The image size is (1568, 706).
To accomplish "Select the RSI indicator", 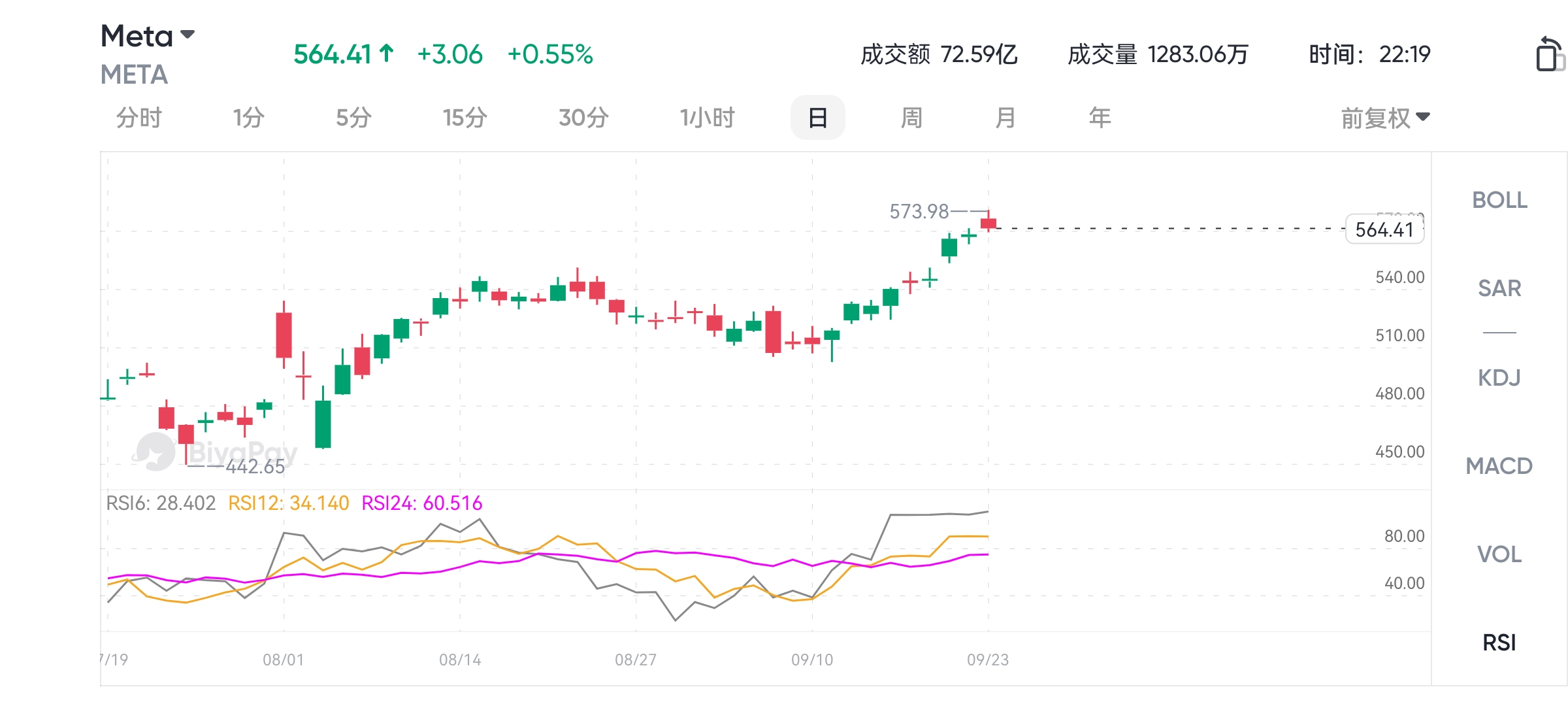I will tap(1499, 643).
